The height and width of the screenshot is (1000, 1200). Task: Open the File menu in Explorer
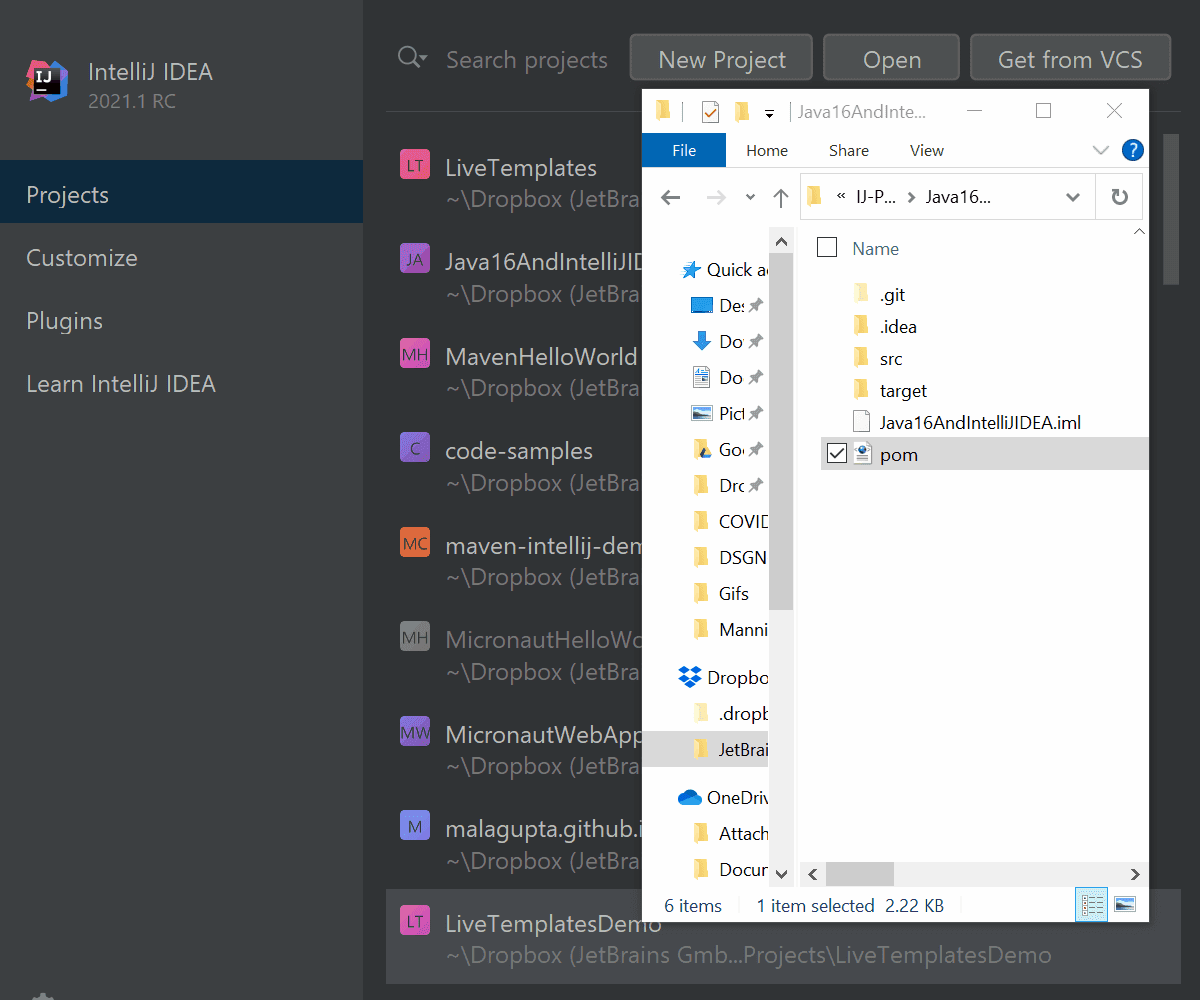683,150
